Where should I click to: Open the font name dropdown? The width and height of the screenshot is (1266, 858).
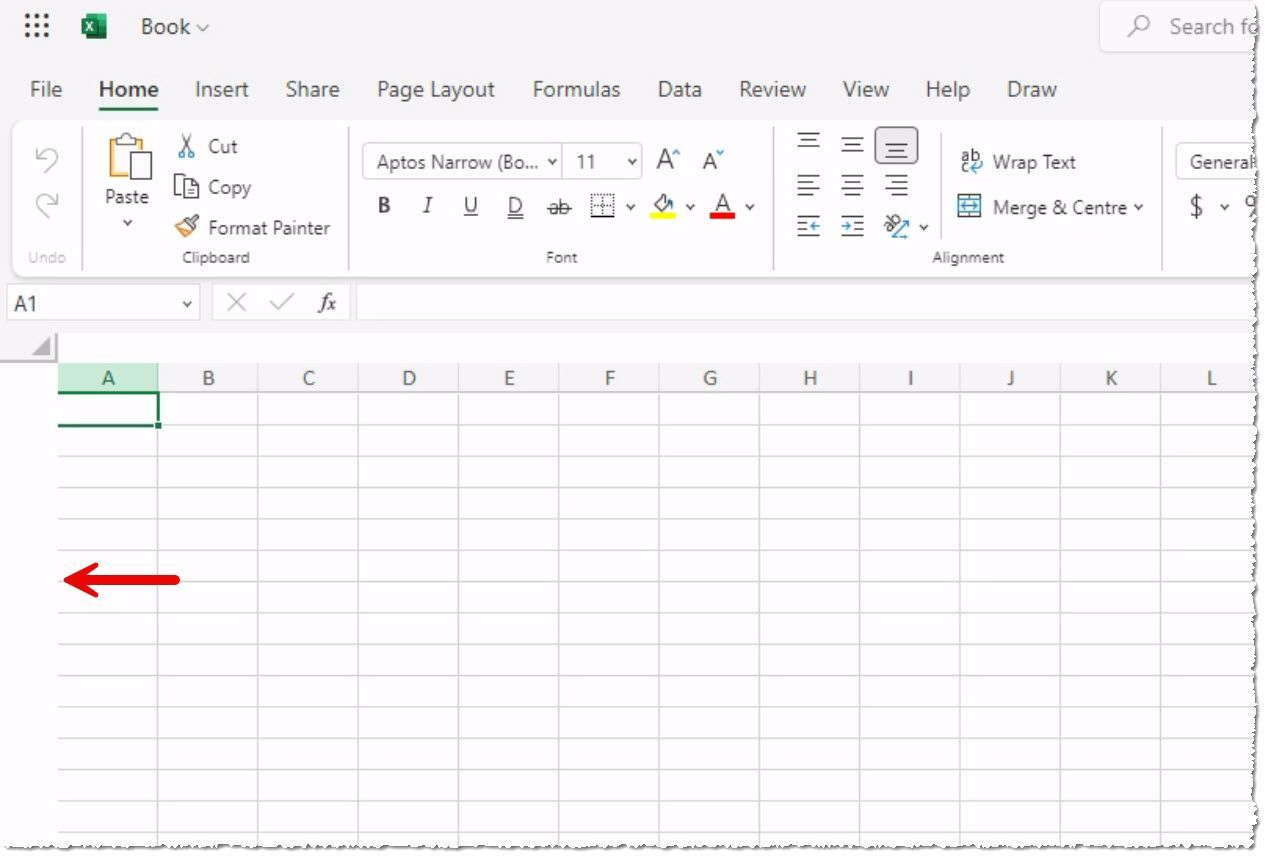point(554,161)
